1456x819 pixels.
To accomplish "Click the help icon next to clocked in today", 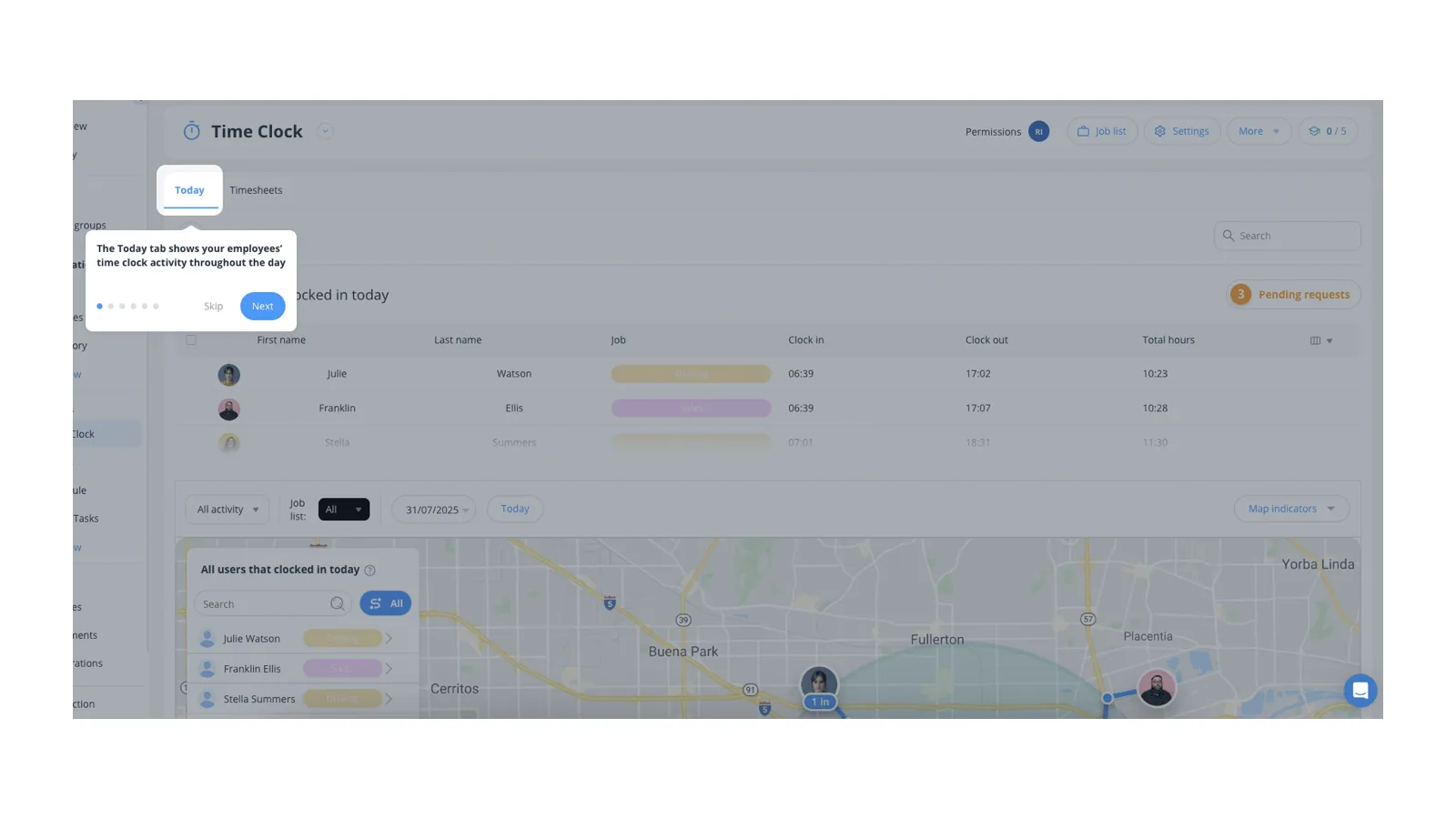I will coord(369,571).
